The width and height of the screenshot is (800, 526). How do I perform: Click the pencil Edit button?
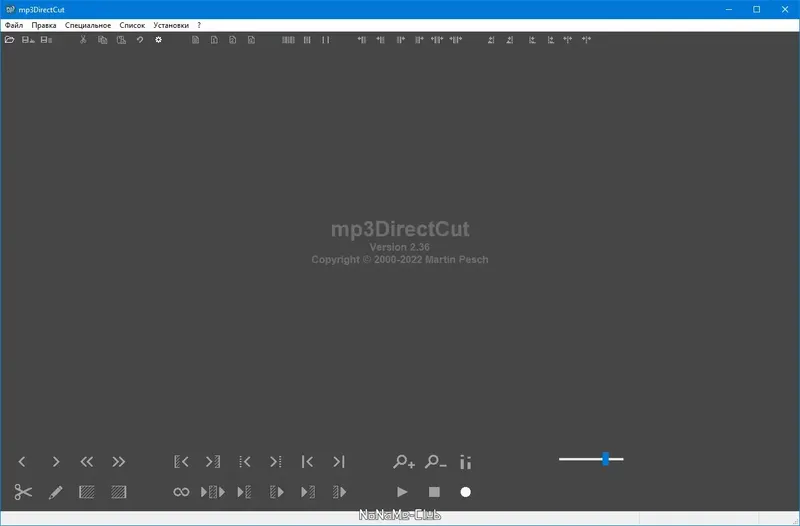click(x=56, y=492)
